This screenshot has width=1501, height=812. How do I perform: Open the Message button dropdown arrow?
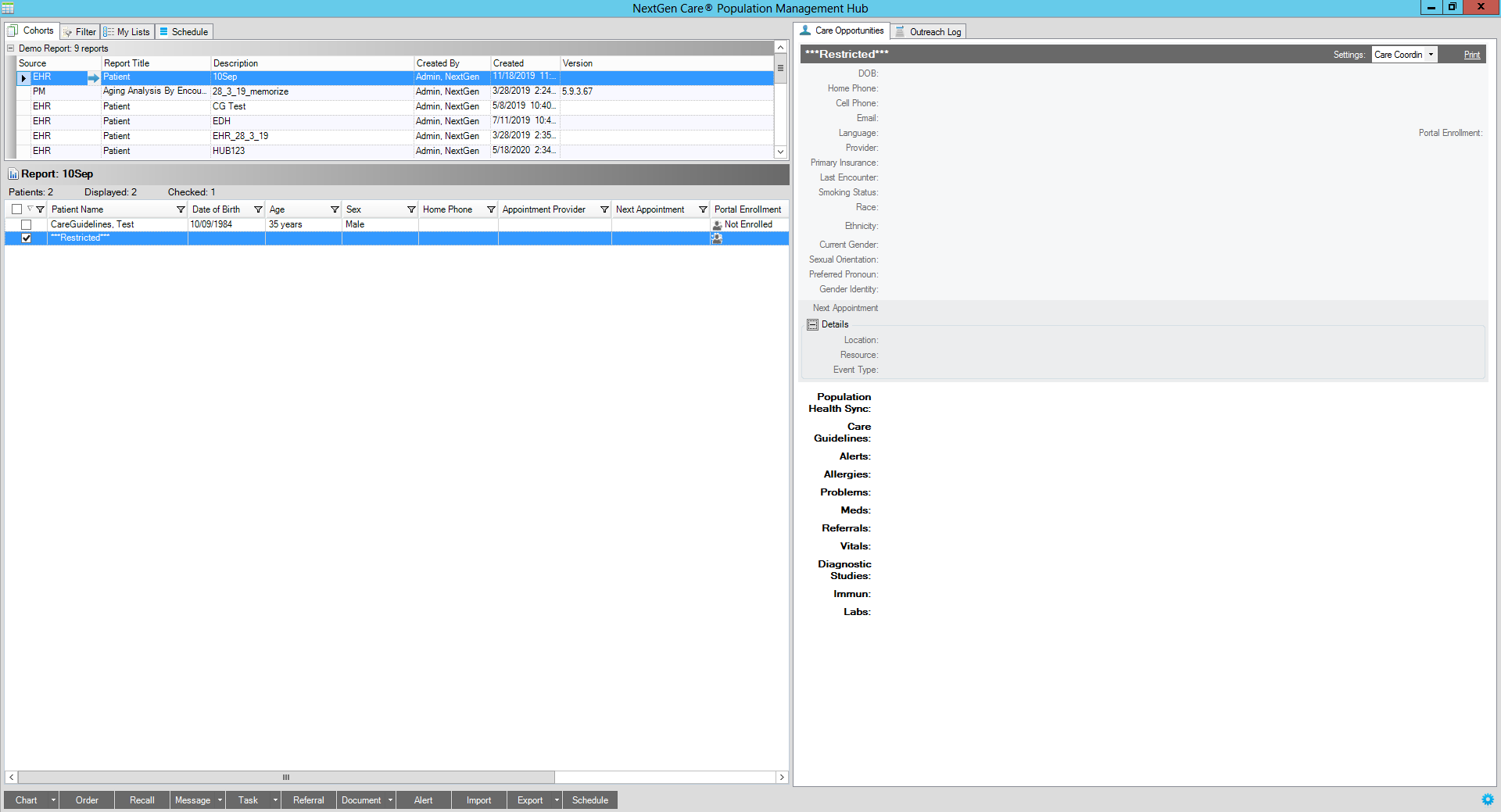pyautogui.click(x=220, y=800)
